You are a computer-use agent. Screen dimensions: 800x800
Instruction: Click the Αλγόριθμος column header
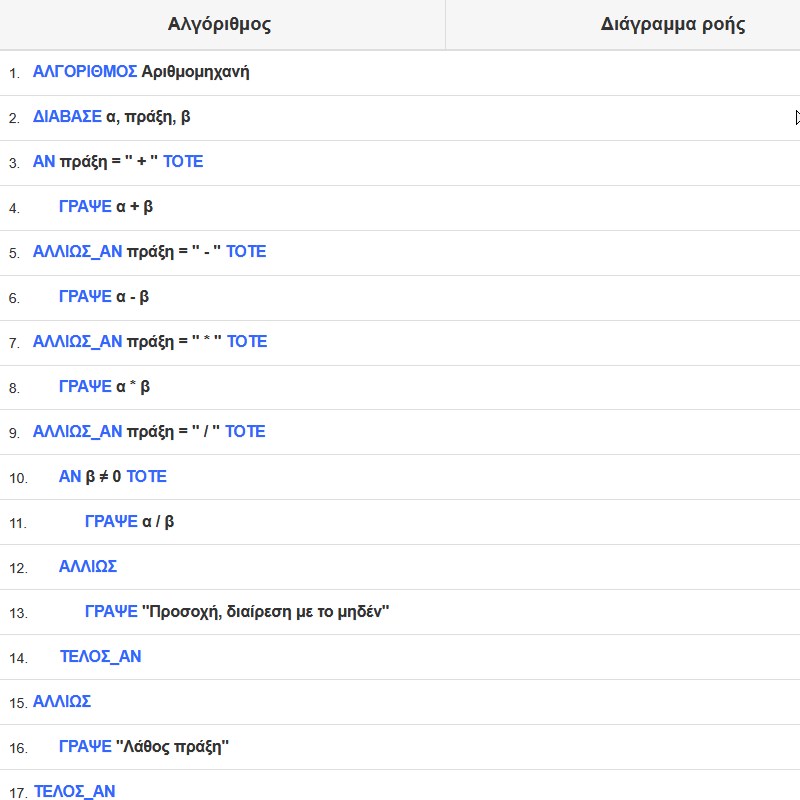[x=219, y=24]
